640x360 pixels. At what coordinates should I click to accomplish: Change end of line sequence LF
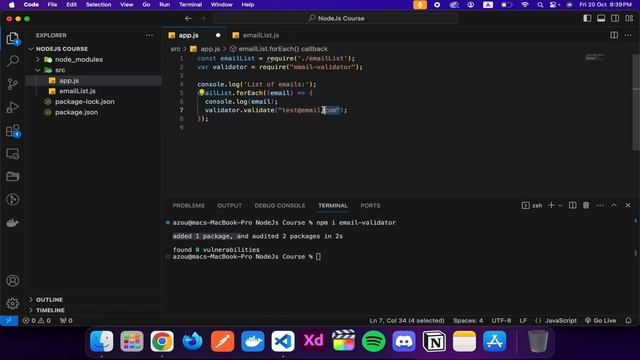tap(523, 320)
